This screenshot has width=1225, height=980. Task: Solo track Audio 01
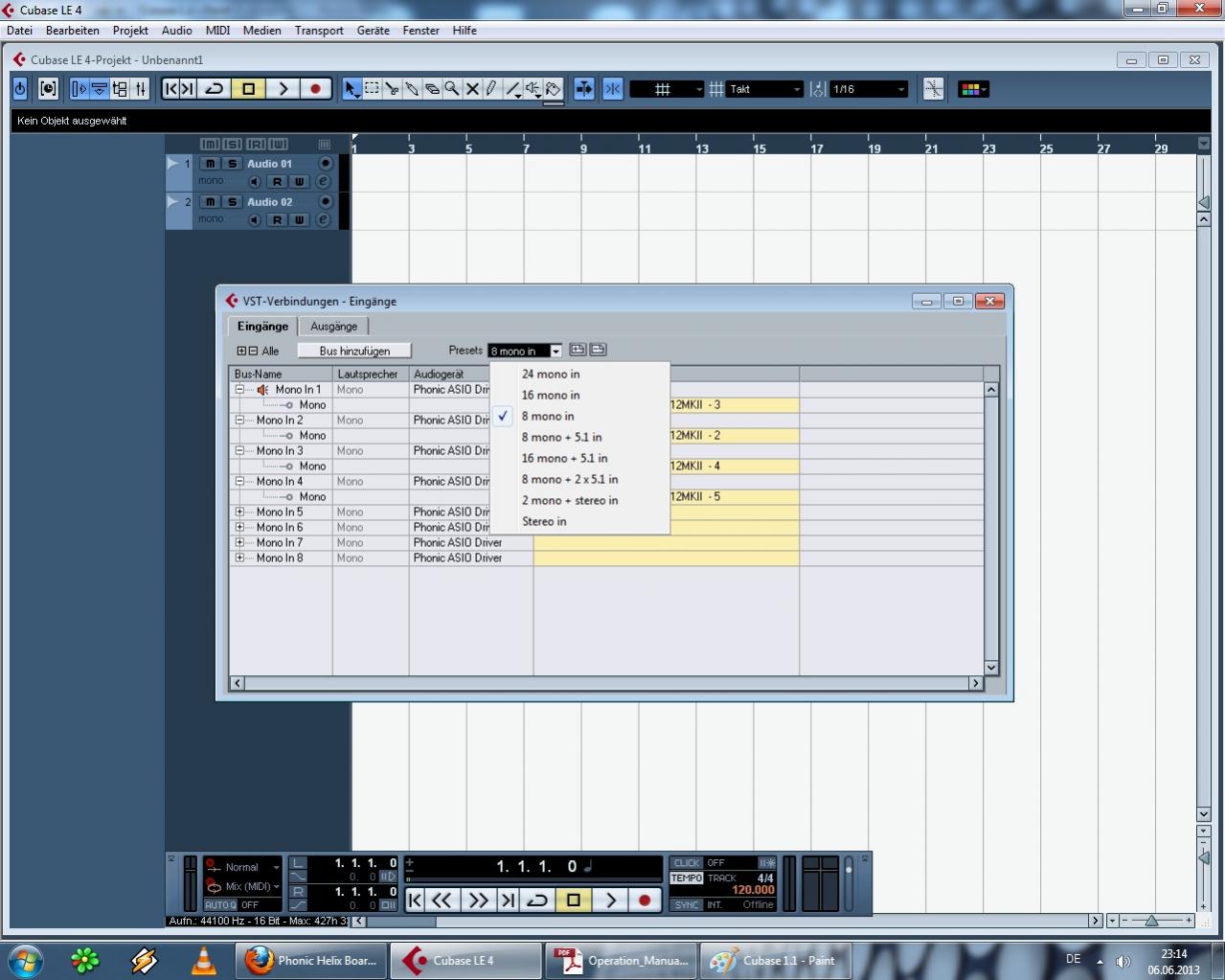coord(231,164)
